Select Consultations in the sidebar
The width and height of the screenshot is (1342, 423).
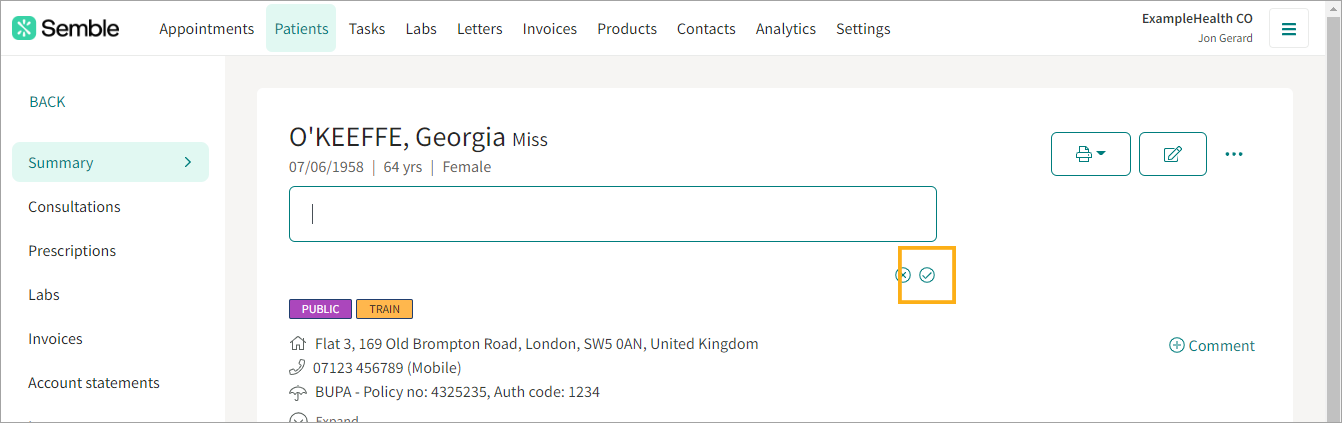click(74, 207)
